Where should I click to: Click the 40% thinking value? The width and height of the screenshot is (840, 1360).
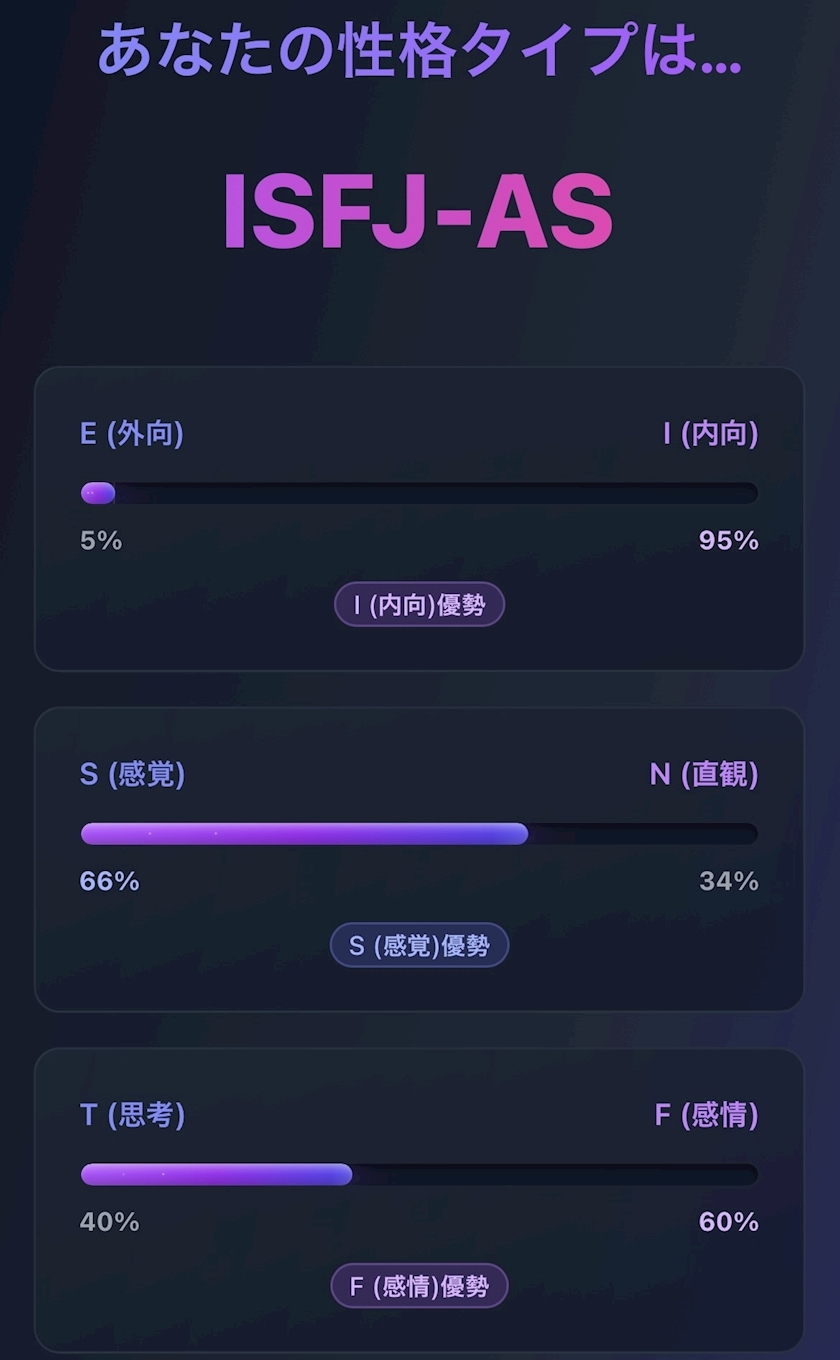[109, 1222]
